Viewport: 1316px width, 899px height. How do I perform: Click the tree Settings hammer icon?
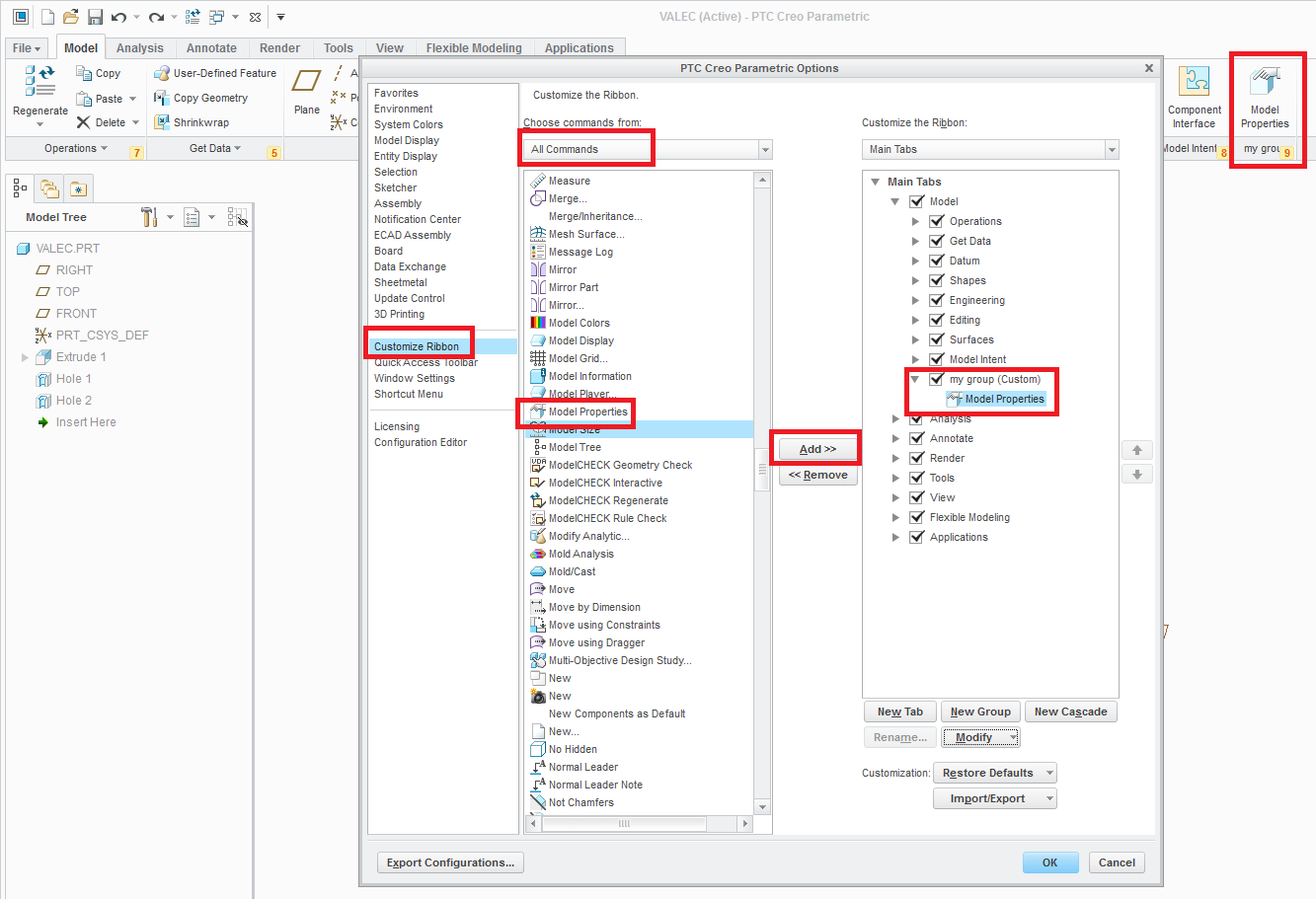click(150, 217)
